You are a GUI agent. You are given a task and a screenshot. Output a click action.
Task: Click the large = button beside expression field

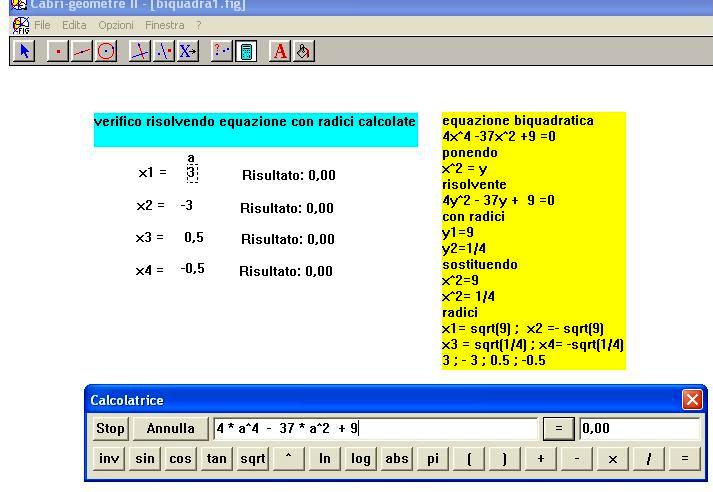pos(559,429)
